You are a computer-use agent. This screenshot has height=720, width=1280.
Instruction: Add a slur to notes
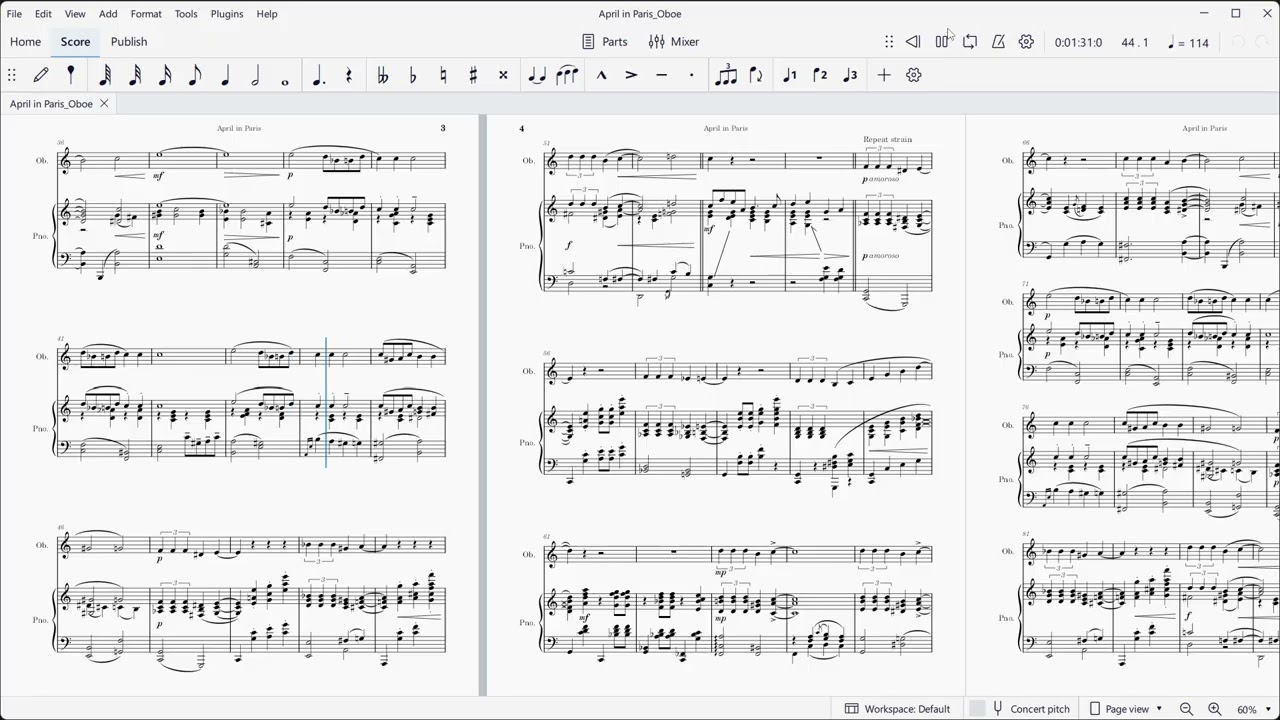567,75
